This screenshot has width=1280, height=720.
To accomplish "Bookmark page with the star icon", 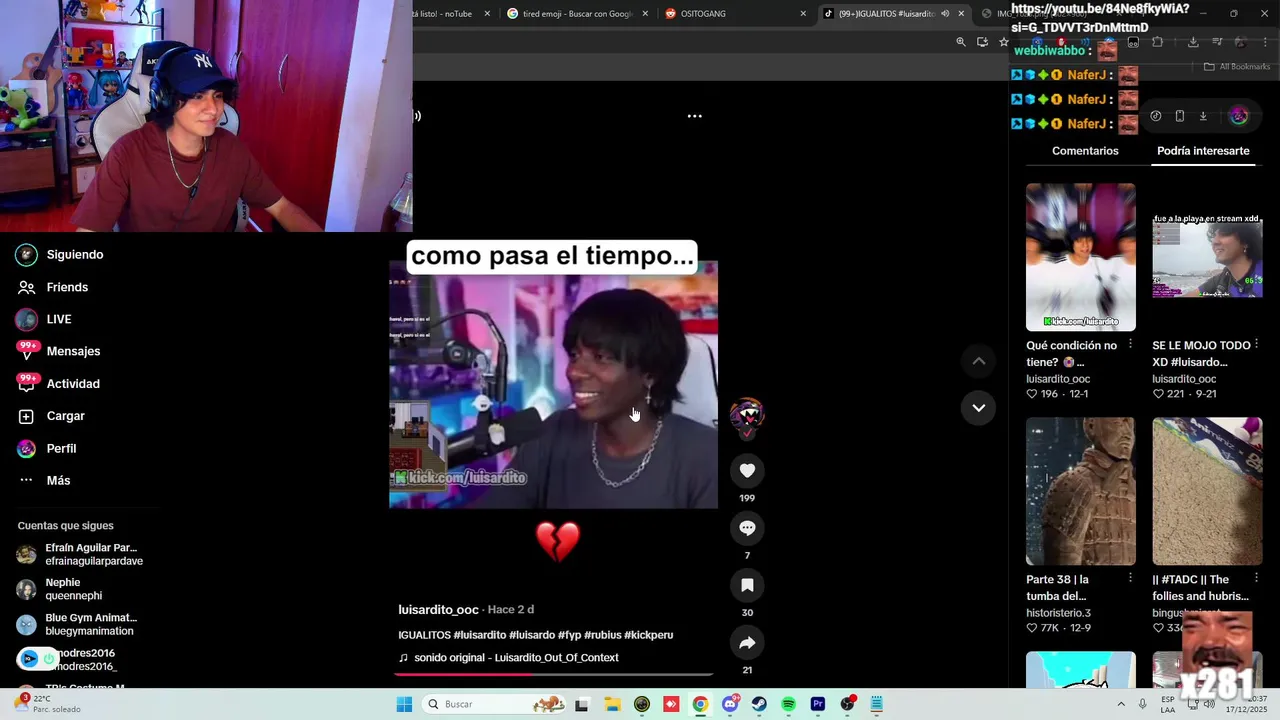I will pyautogui.click(x=1003, y=42).
